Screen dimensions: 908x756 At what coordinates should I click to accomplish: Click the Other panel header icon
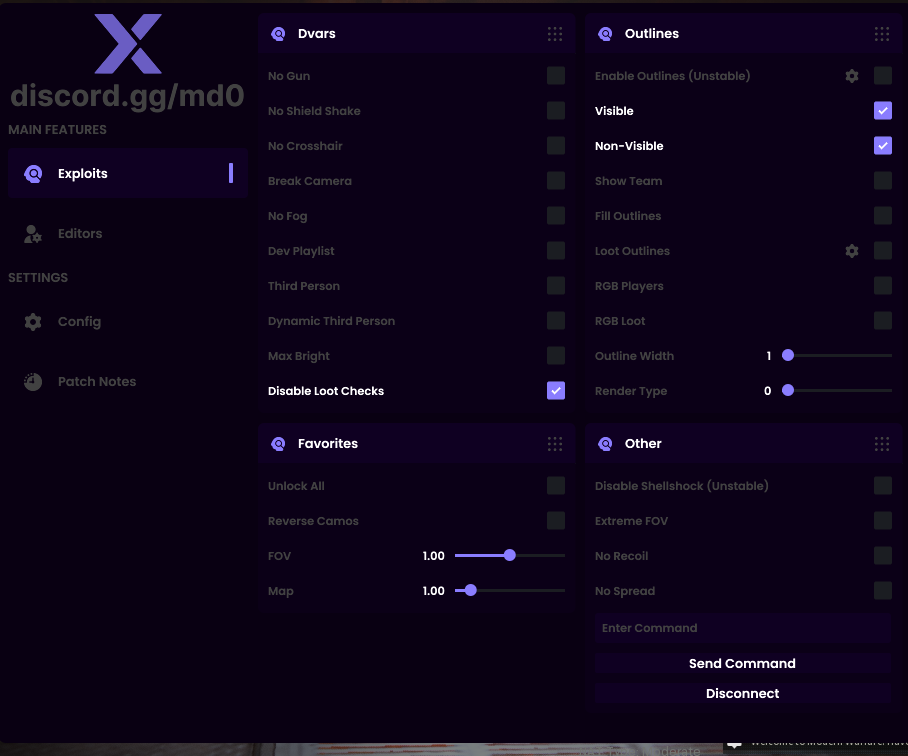[x=605, y=443]
